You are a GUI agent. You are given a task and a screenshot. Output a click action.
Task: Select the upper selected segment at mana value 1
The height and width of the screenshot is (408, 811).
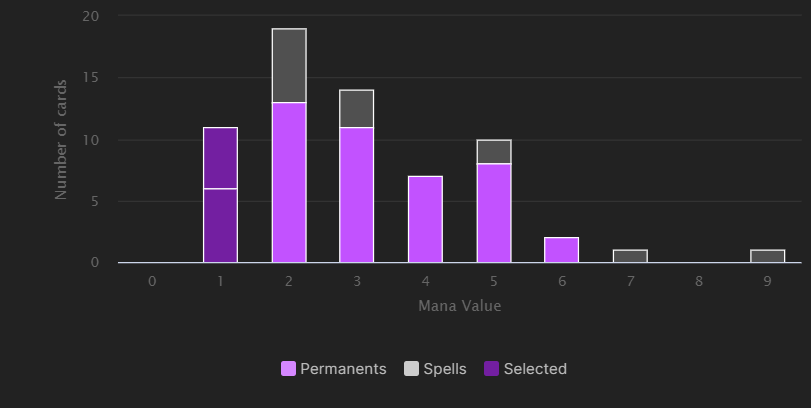pyautogui.click(x=220, y=158)
